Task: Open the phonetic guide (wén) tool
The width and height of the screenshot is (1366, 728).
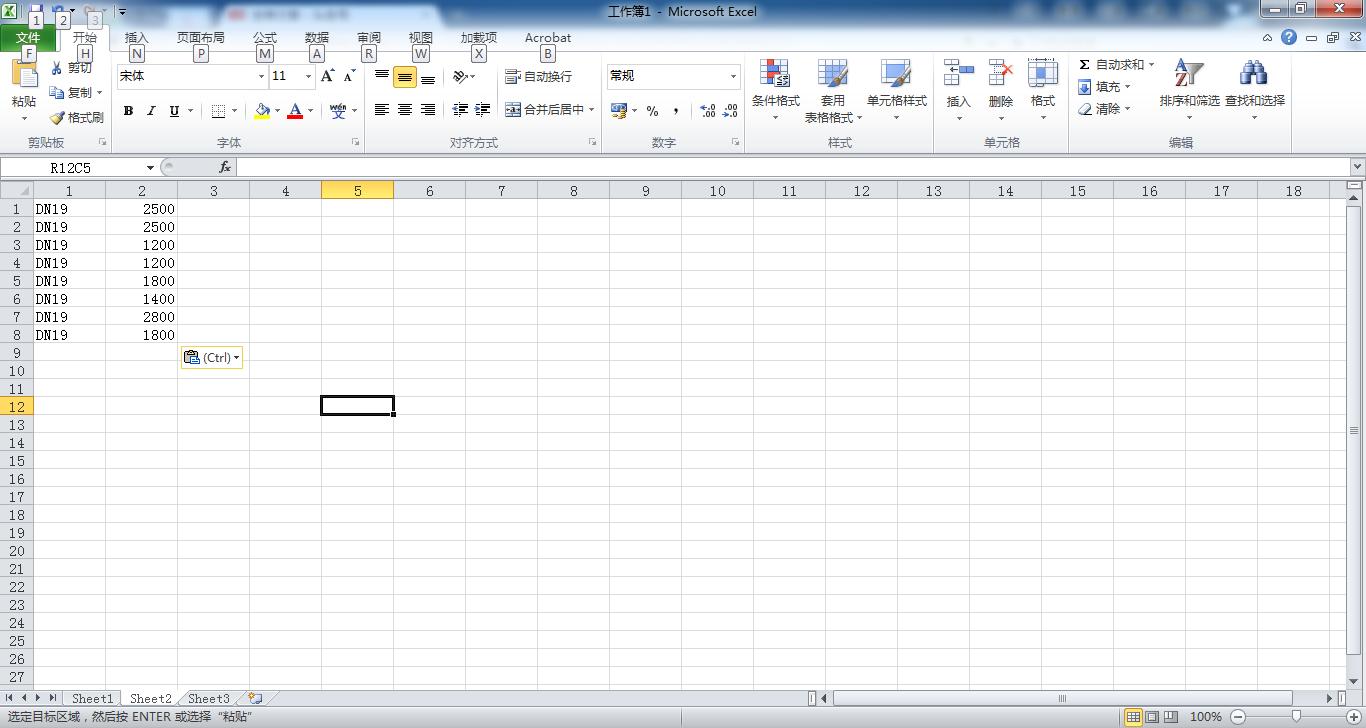Action: point(338,111)
